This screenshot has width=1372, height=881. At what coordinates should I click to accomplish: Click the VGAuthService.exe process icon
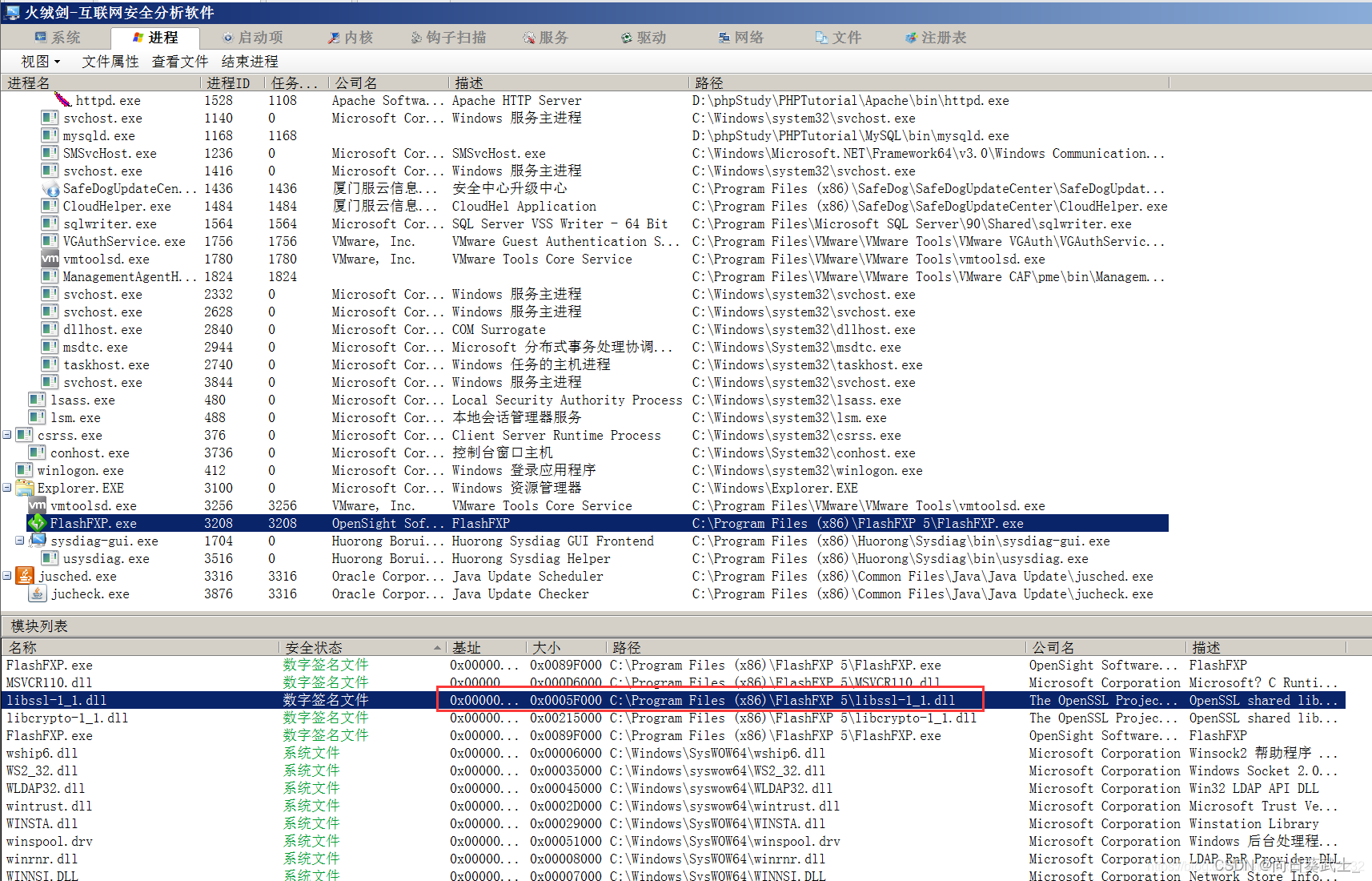coord(50,241)
